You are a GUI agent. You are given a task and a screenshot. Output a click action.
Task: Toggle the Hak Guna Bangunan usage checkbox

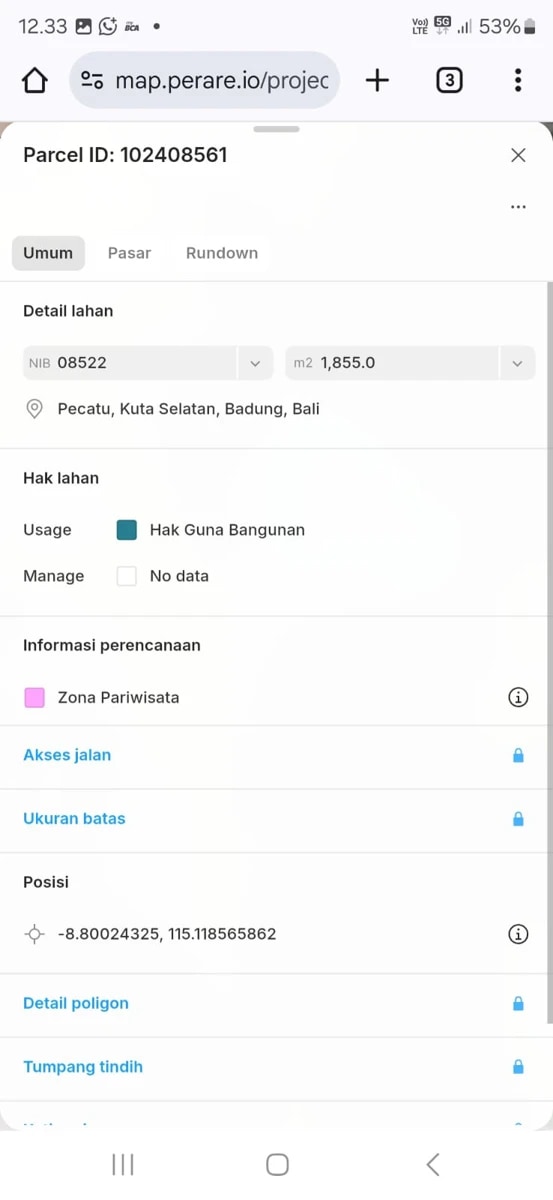coord(126,530)
